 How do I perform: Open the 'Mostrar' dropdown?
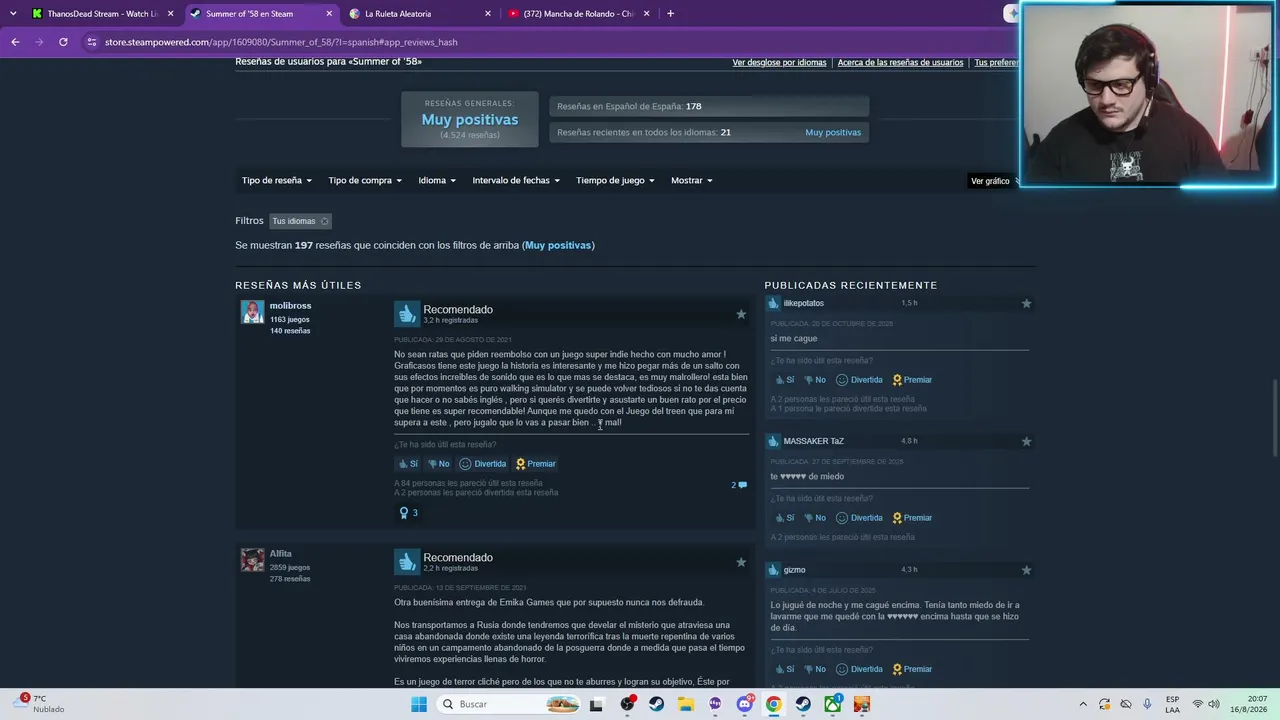[x=692, y=181]
